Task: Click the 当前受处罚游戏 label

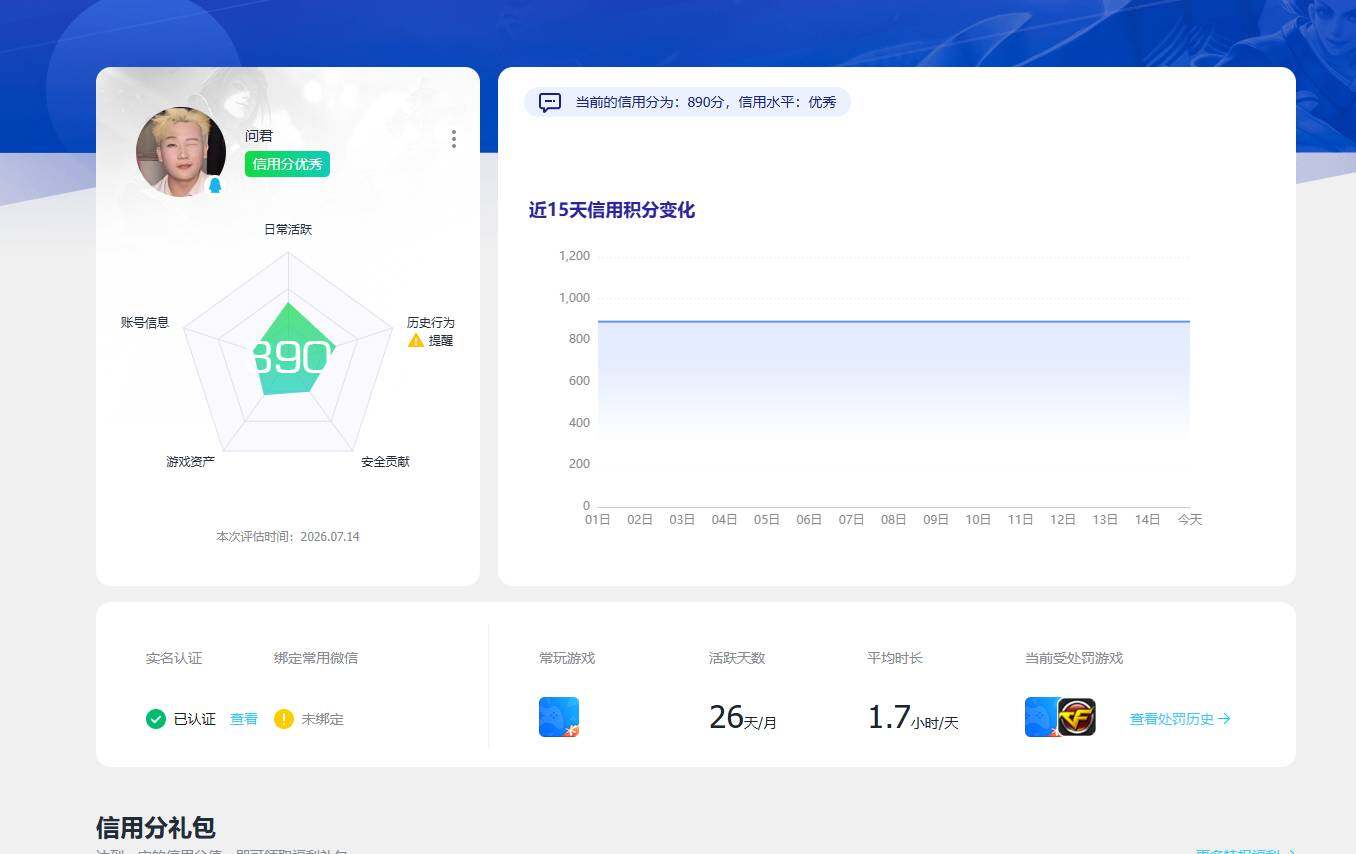Action: 1074,658
